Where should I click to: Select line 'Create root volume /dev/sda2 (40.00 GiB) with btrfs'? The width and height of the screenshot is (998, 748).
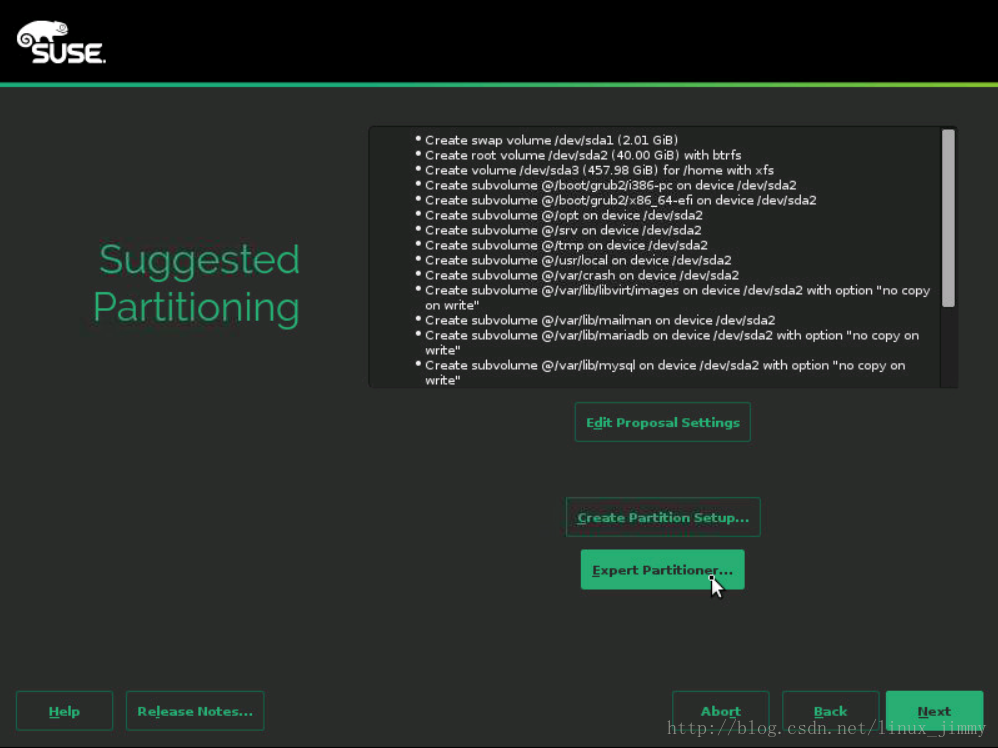583,155
